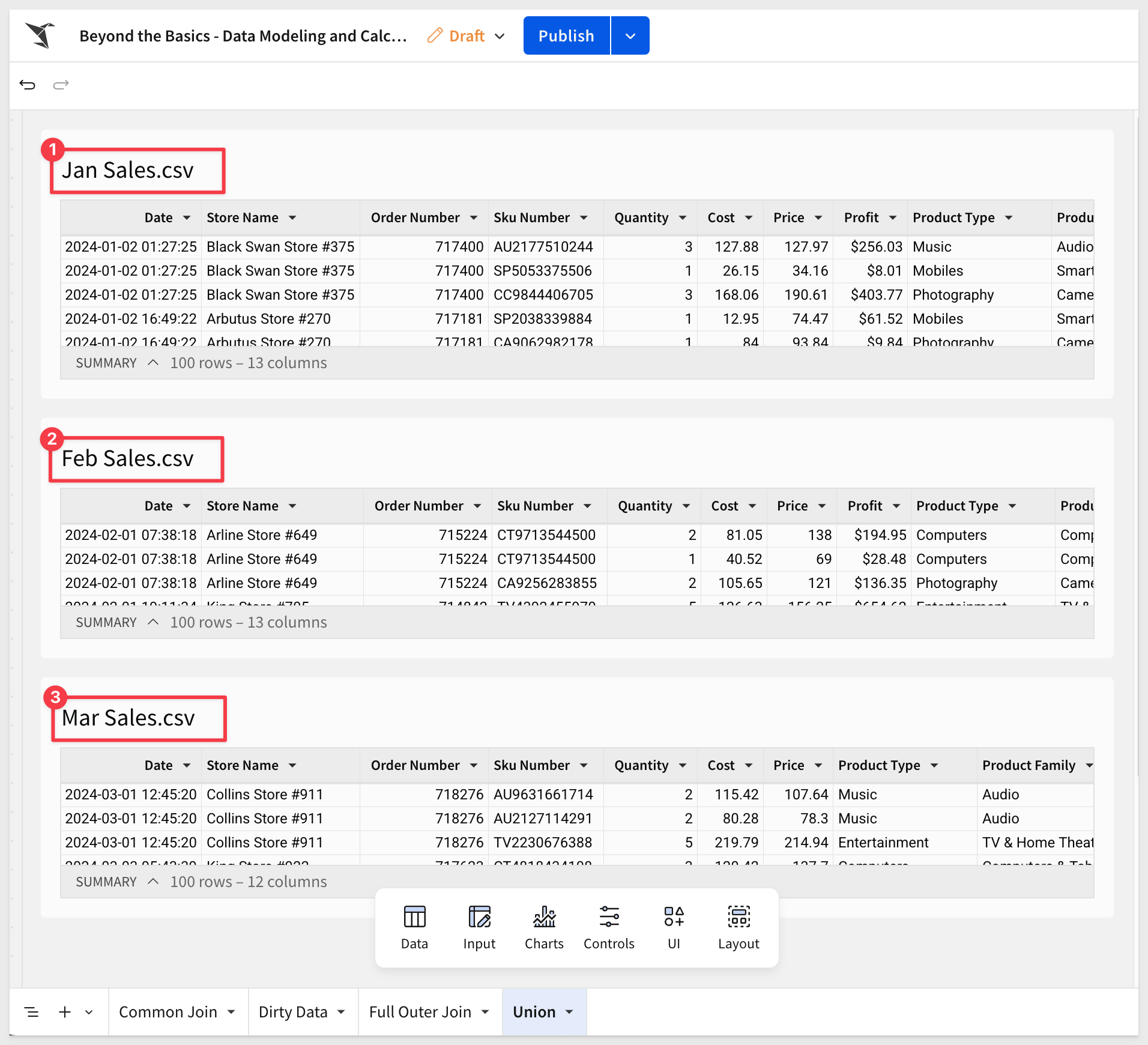The height and width of the screenshot is (1045, 1148).
Task: Click the Jan Sales.csv table title
Action: point(128,170)
